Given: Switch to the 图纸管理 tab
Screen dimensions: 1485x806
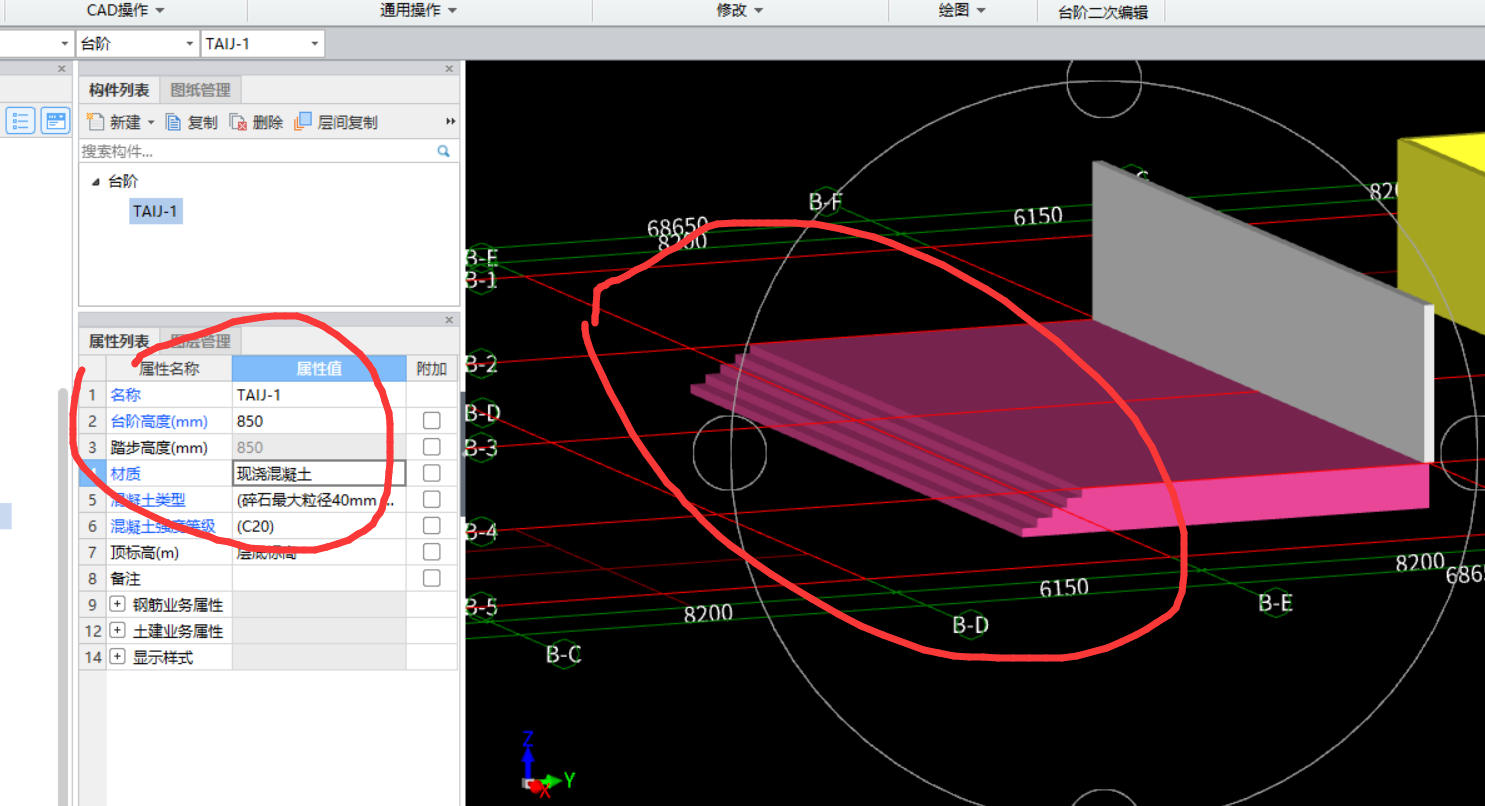Looking at the screenshot, I should point(200,90).
